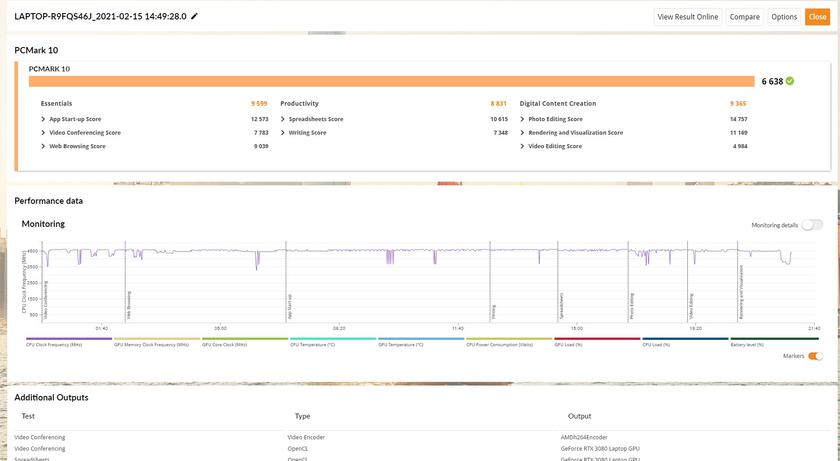The height and width of the screenshot is (461, 840).
Task: Click the GPU Load legend swatch
Action: (597, 339)
